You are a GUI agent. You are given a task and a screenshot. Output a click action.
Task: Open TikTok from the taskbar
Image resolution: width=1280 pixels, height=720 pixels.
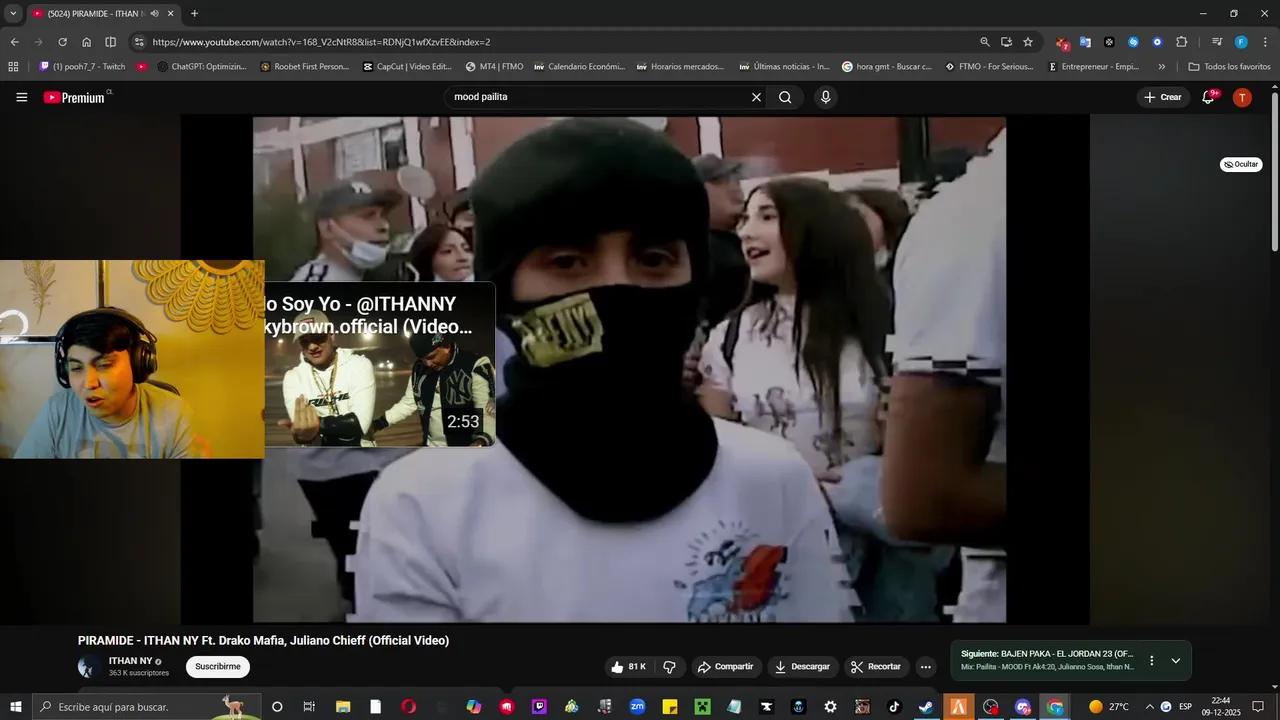(x=894, y=706)
